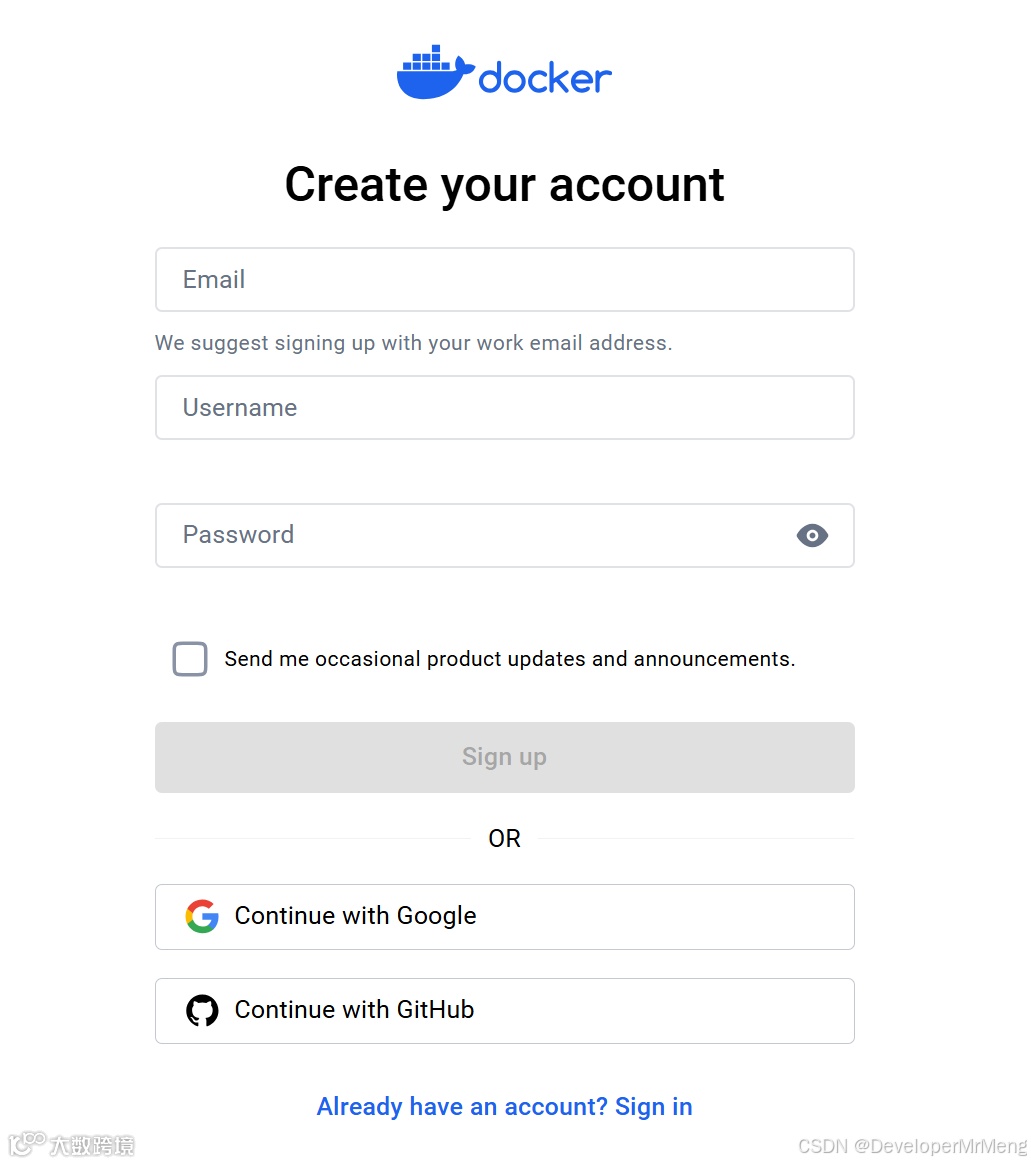Click the OR divider label
This screenshot has width=1031, height=1164.
[x=504, y=839]
